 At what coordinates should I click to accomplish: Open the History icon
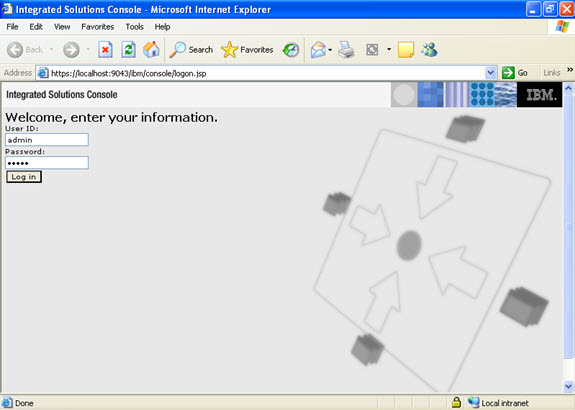291,50
